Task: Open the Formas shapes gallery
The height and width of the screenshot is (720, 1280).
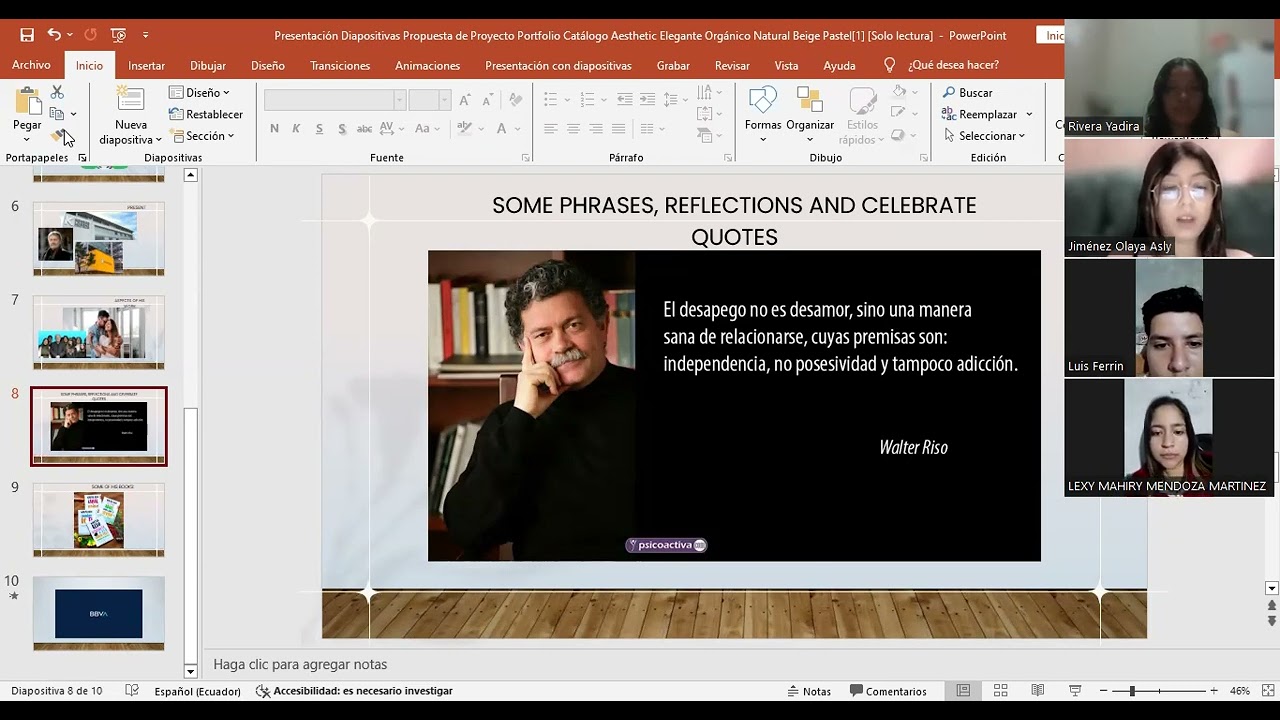Action: click(763, 114)
